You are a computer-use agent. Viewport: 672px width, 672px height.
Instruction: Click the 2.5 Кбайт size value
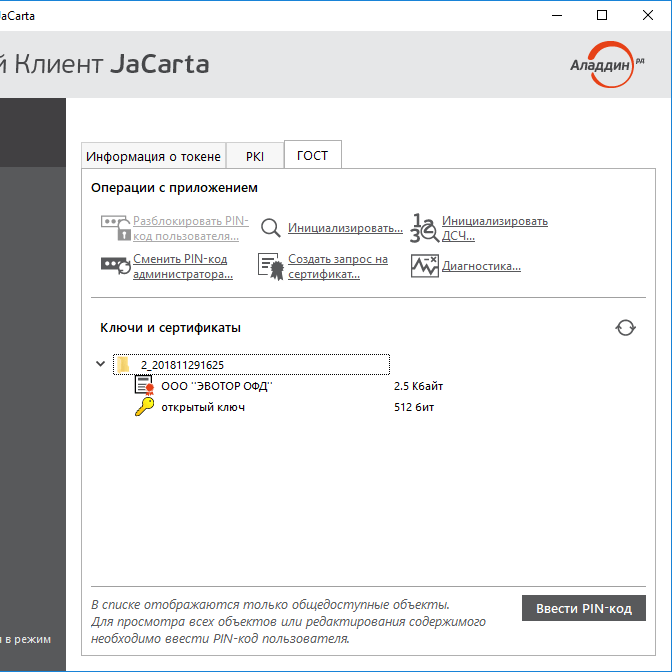tap(419, 386)
